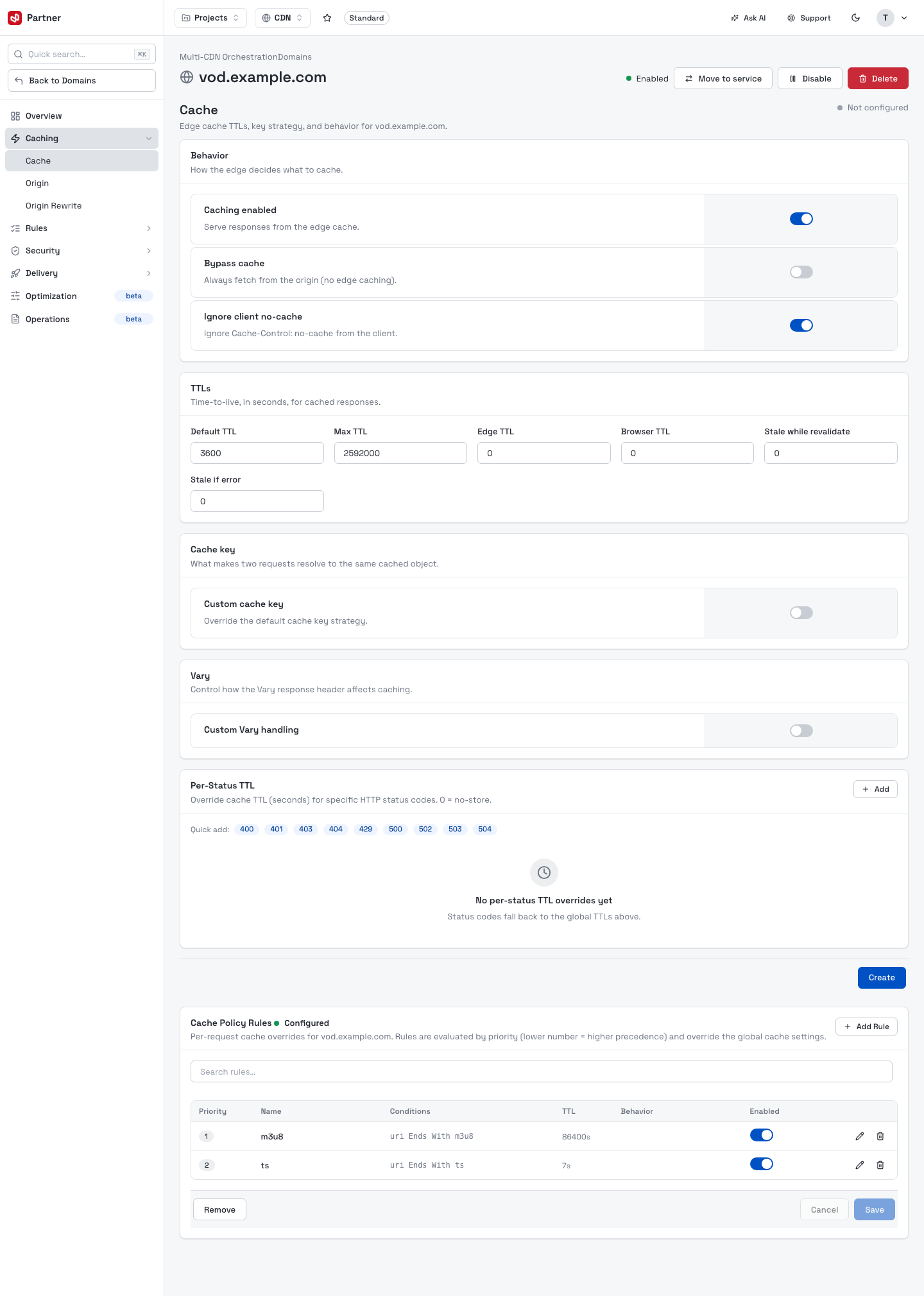
Task: Delete the m3u8 rule trash icon
Action: (880, 1136)
